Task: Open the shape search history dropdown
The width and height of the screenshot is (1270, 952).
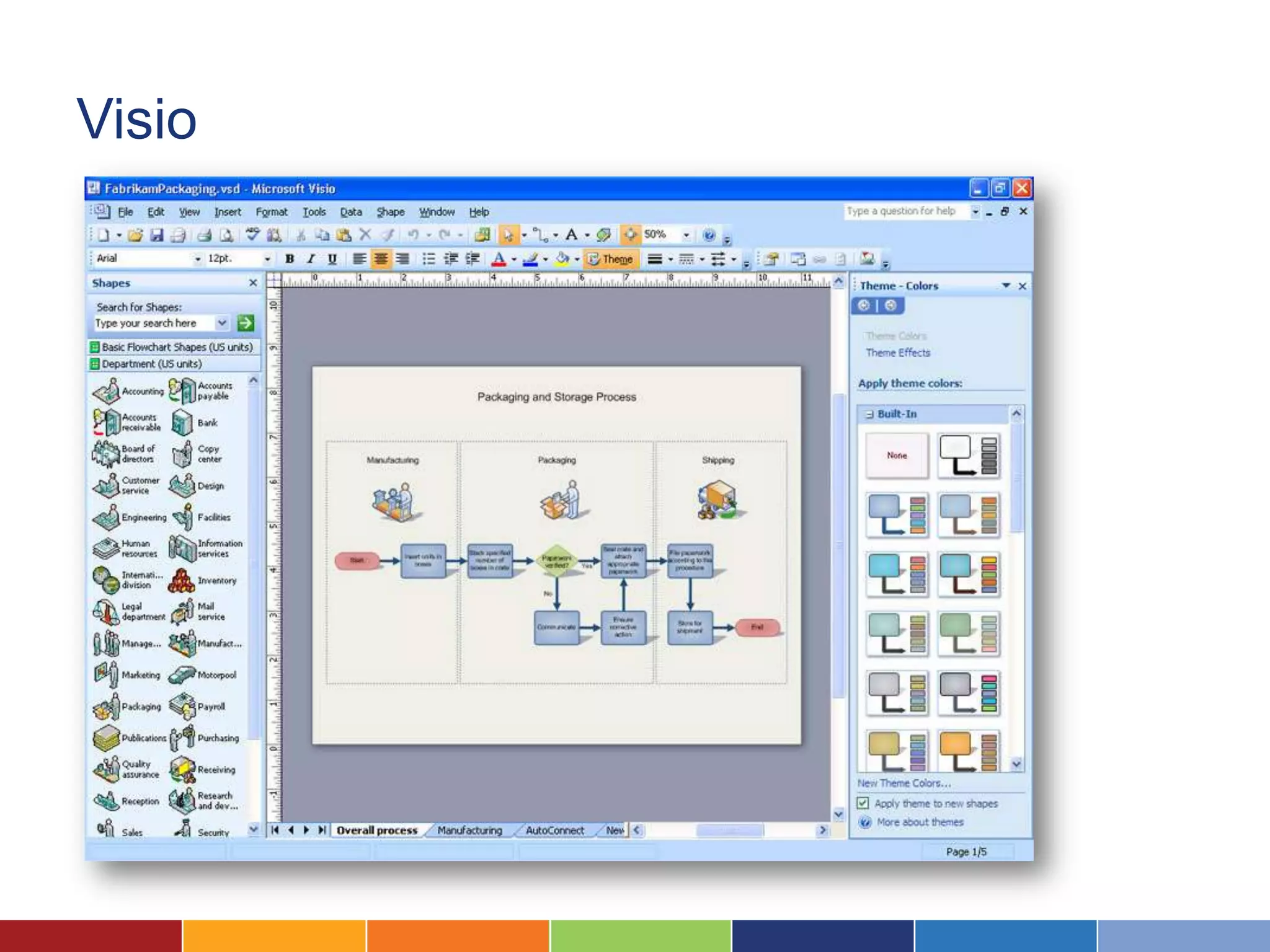Action: pos(221,323)
